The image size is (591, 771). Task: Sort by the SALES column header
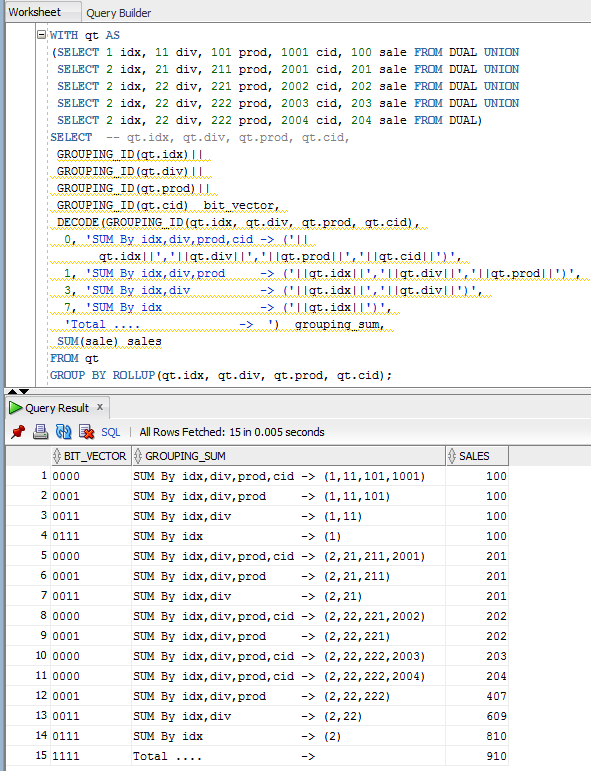coord(477,456)
